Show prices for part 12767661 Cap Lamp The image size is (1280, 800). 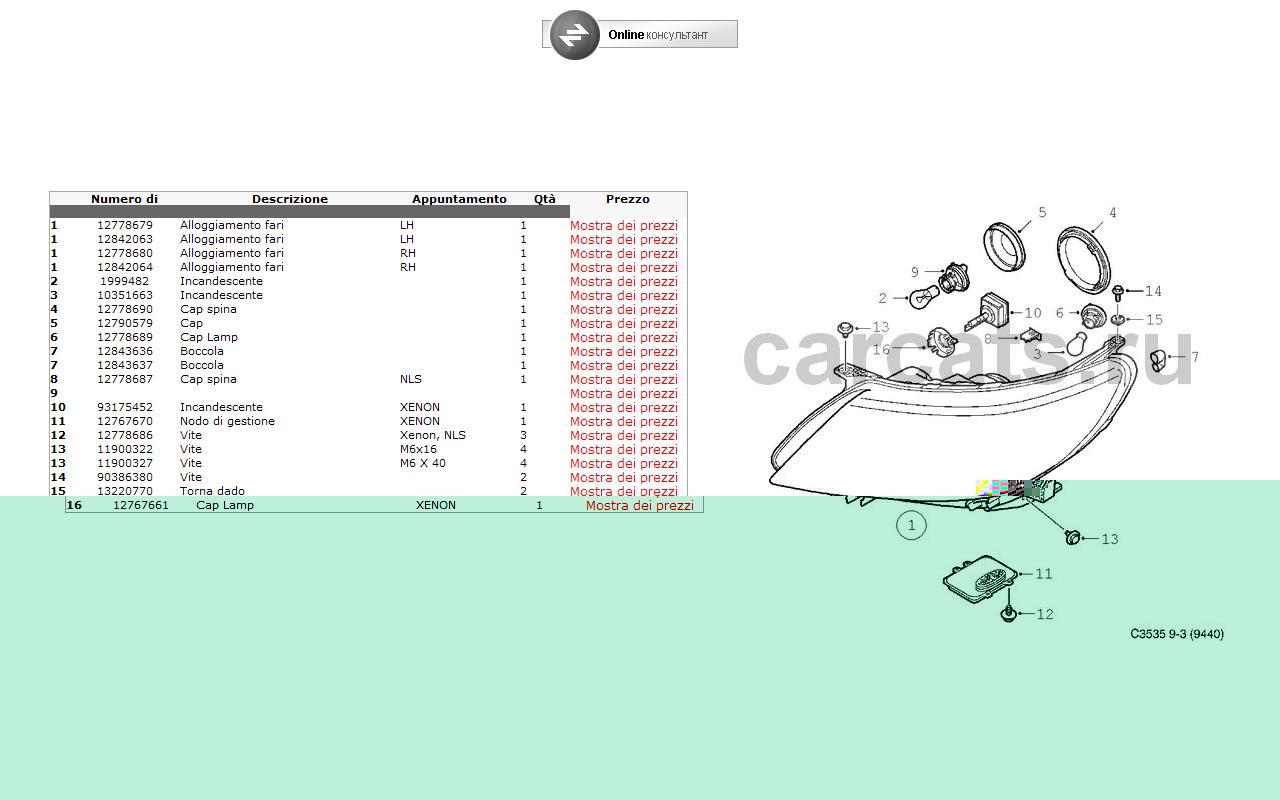(x=639, y=506)
